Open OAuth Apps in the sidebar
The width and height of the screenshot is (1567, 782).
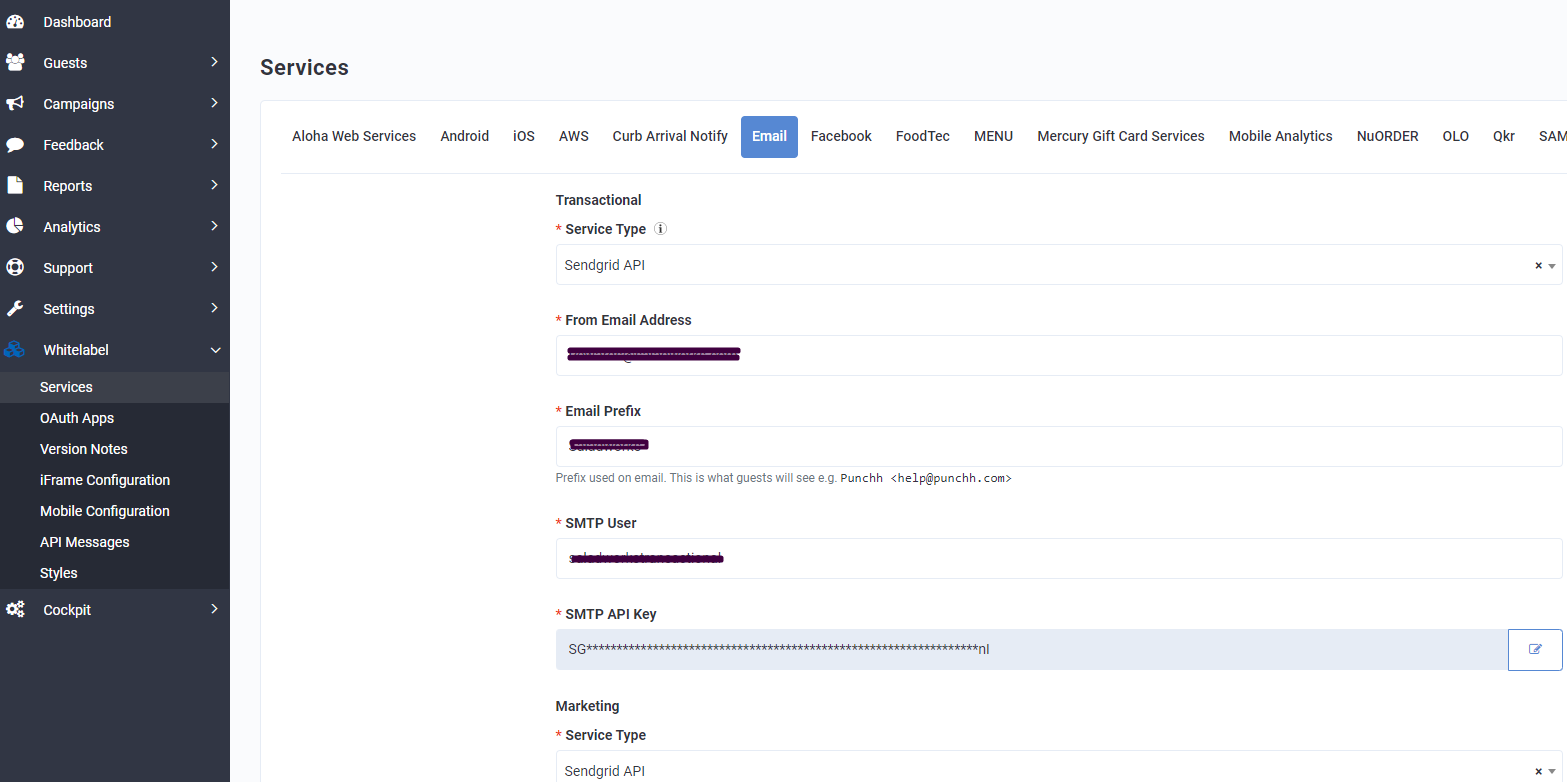[x=77, y=418]
